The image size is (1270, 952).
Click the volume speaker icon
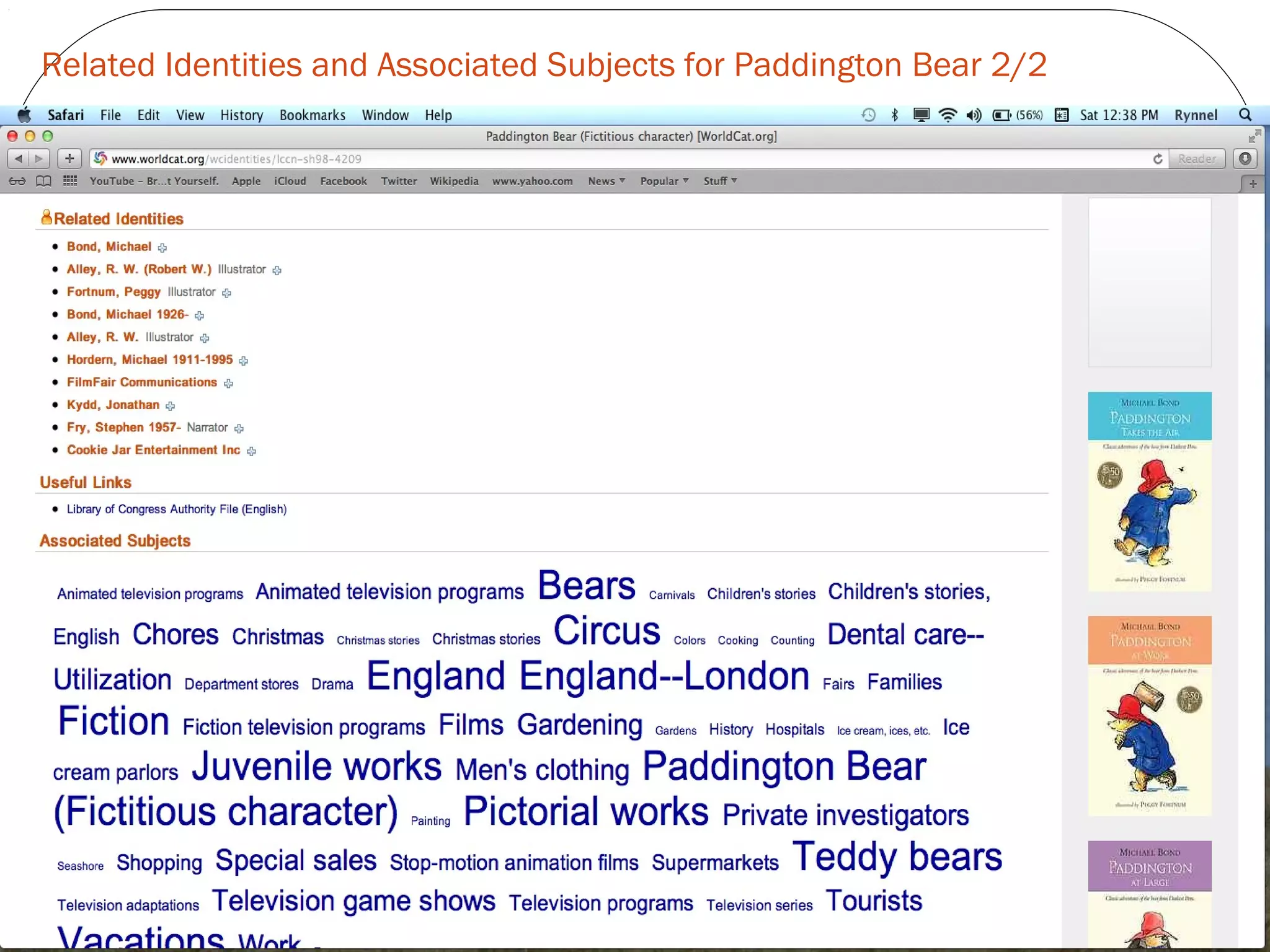[974, 115]
